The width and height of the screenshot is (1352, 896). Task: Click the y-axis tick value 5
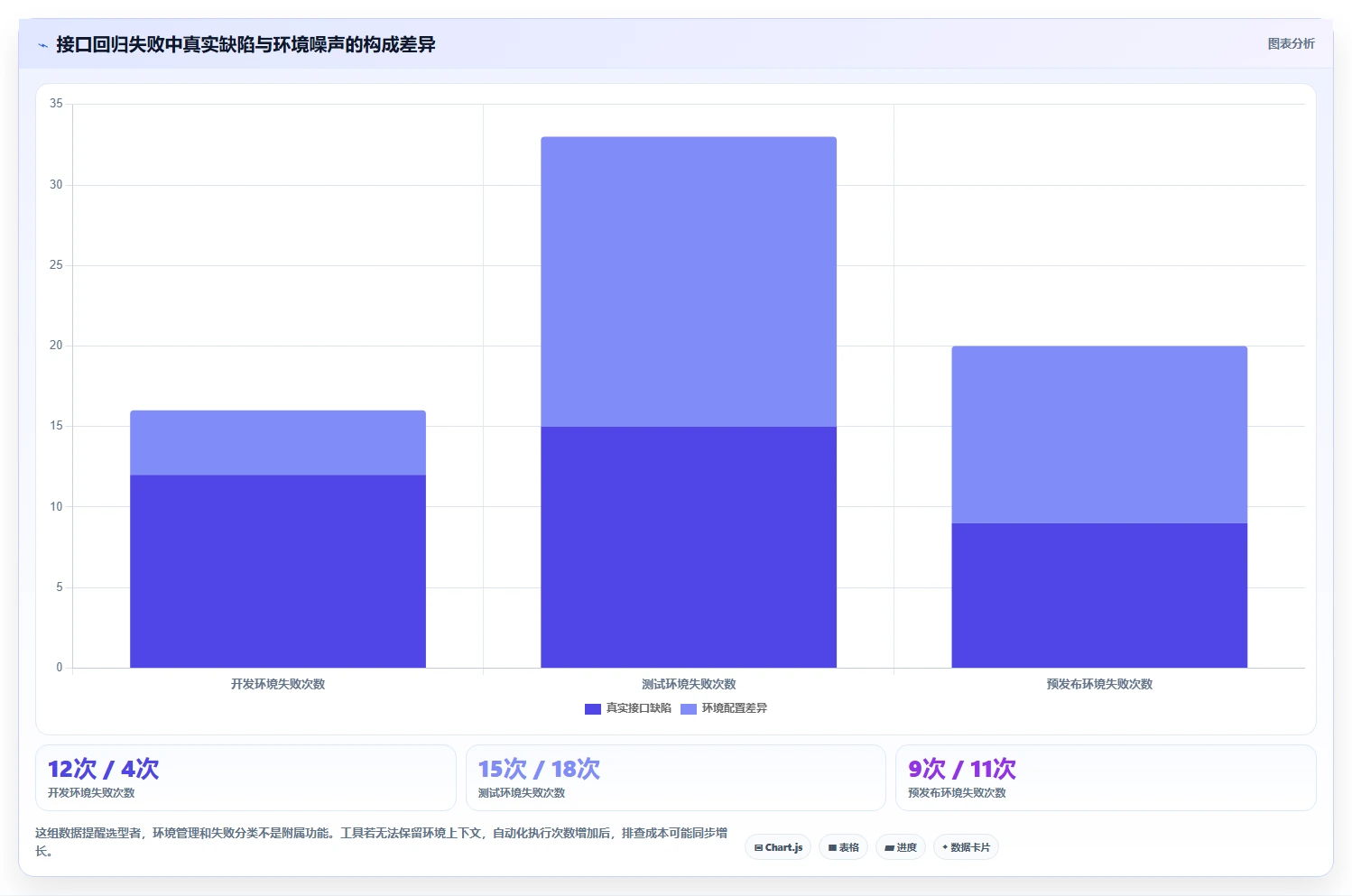60,587
